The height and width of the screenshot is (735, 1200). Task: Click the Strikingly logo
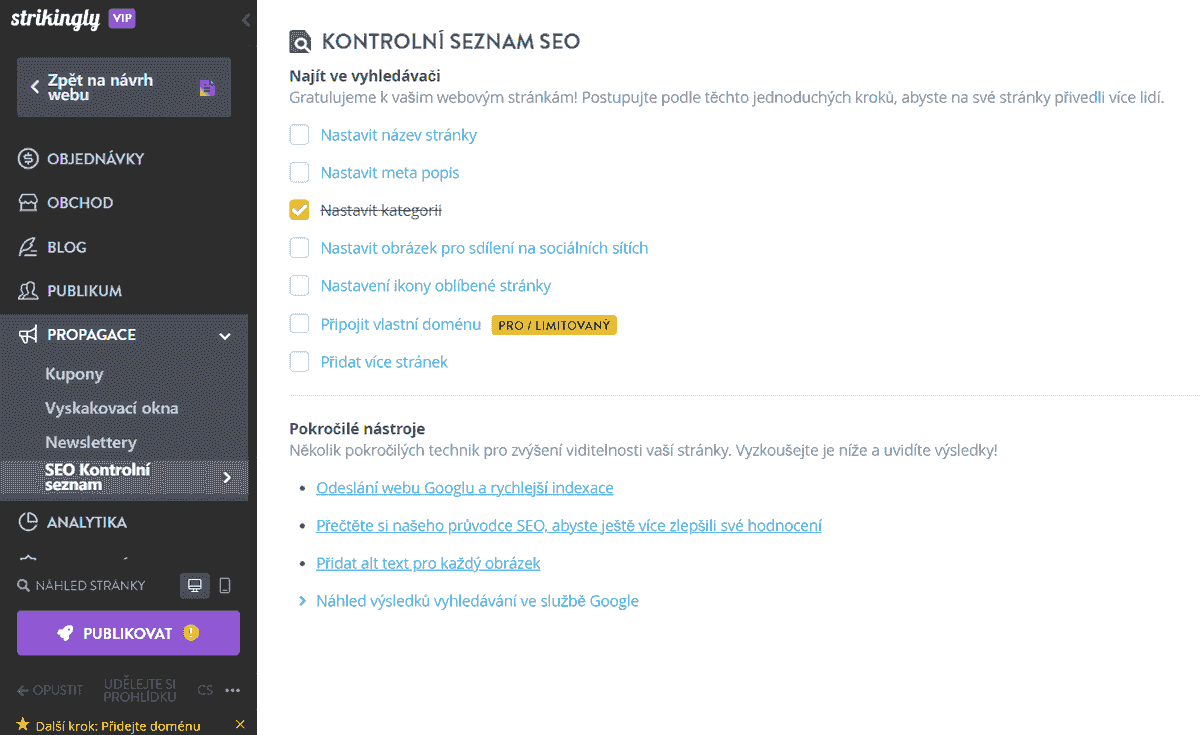click(55, 19)
